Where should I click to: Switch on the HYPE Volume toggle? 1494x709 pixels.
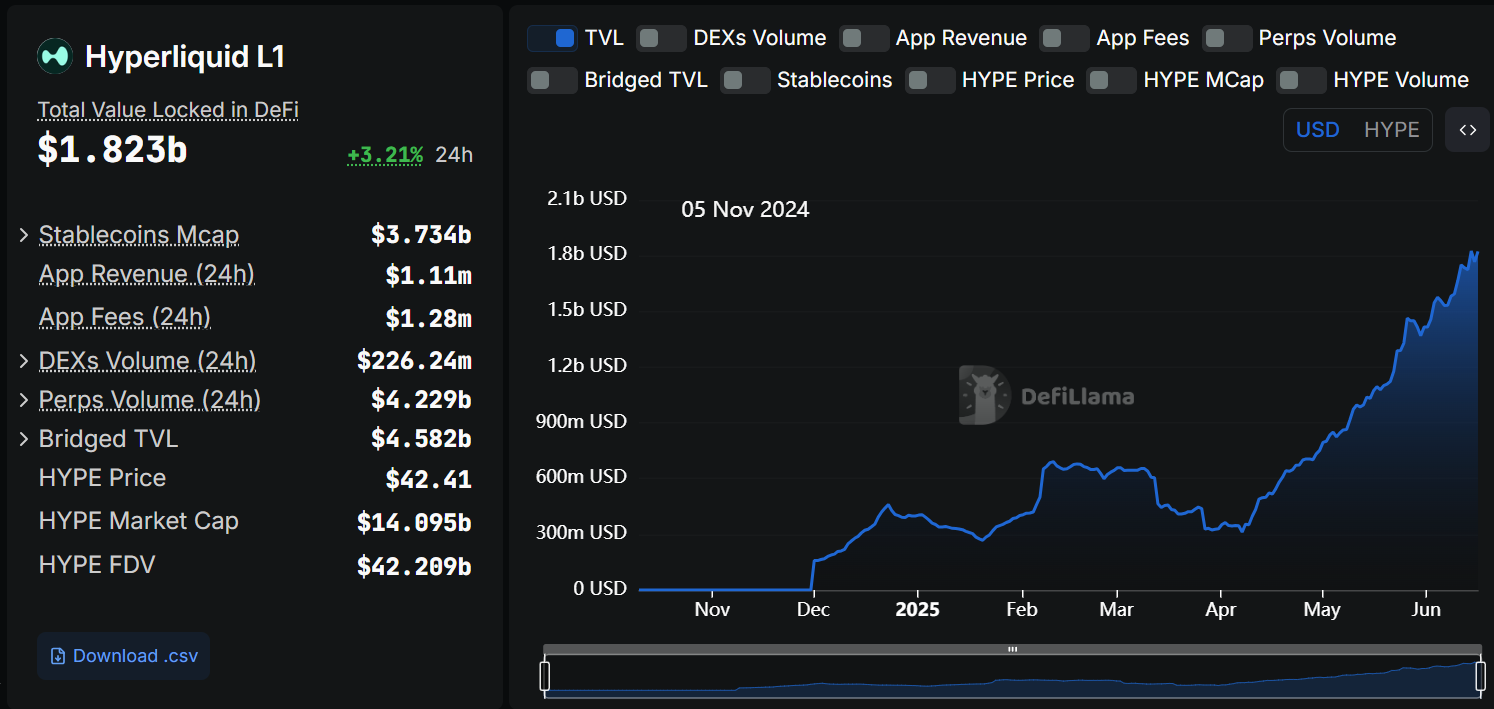click(x=1301, y=80)
